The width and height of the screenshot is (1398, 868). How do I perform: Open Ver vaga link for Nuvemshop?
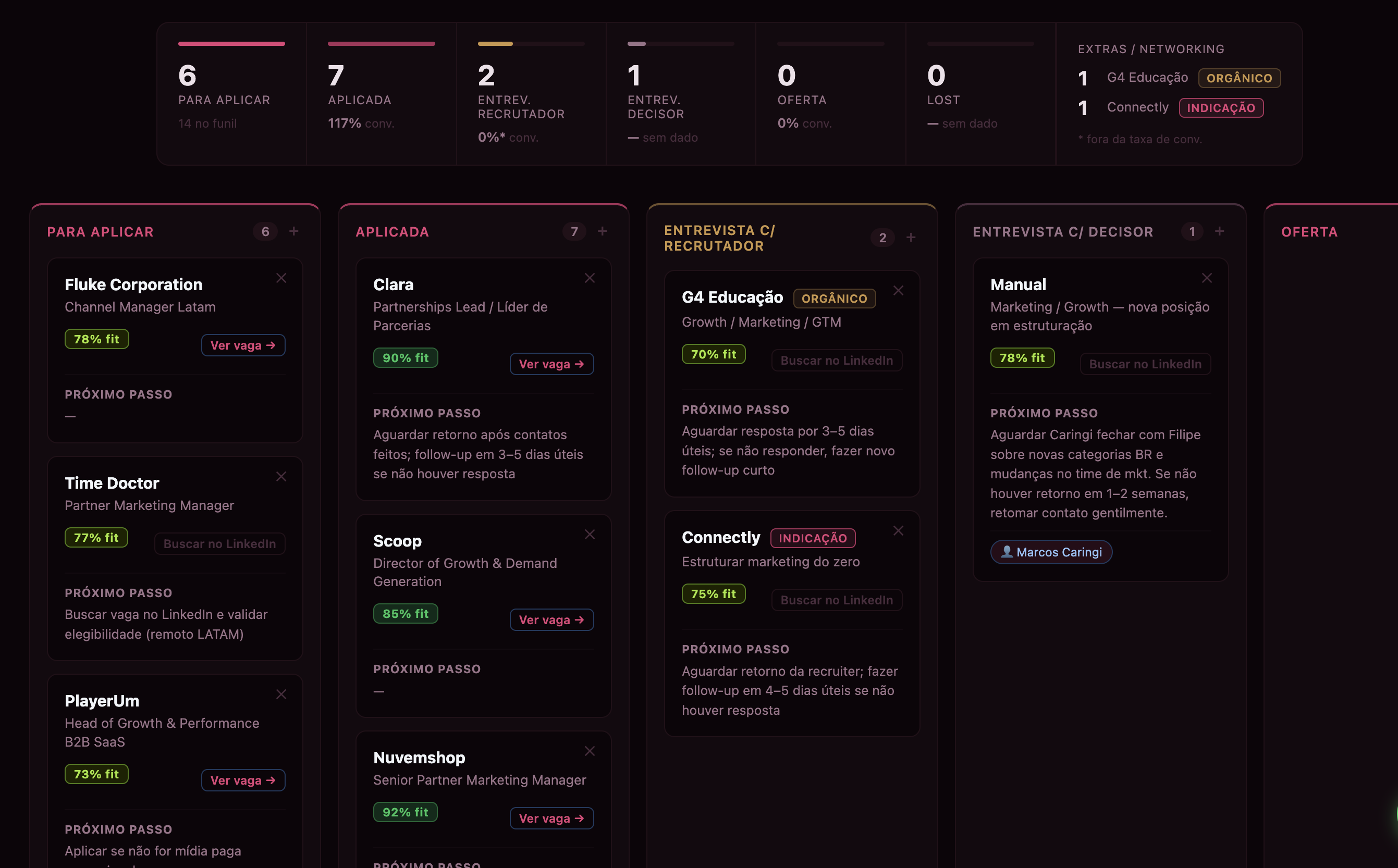coord(551,818)
